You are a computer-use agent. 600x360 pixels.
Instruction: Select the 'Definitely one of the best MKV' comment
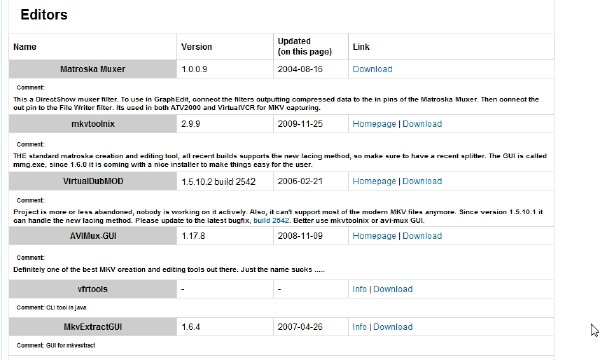169,270
